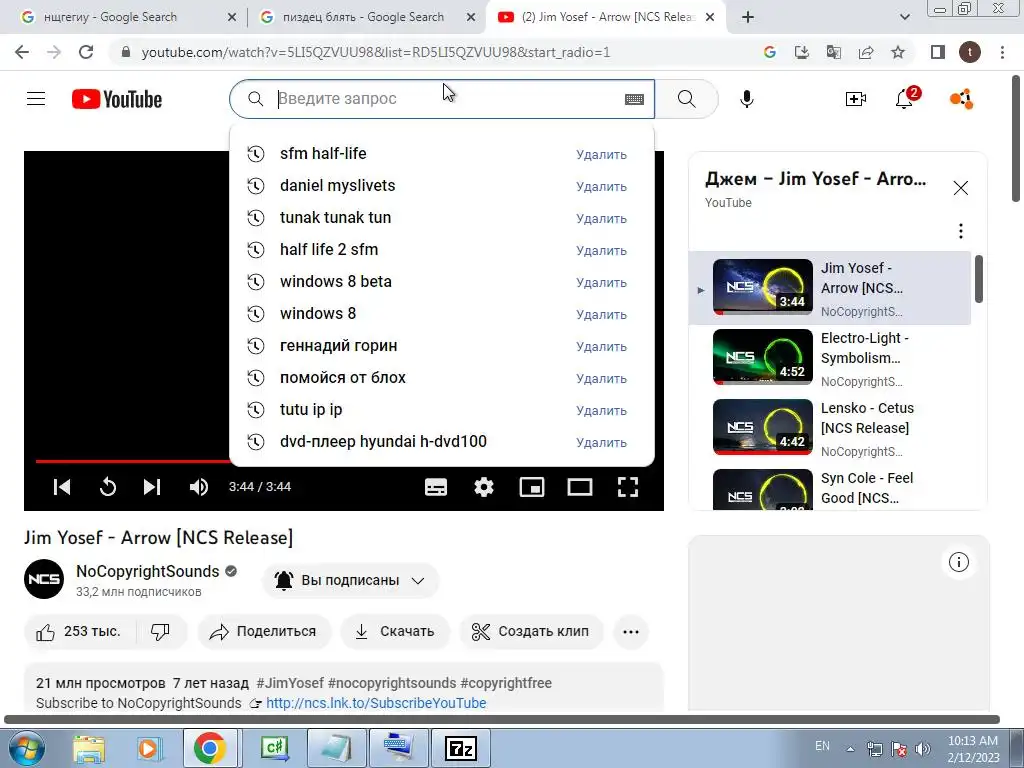This screenshot has width=1024, height=768.
Task: Open a new browser tab
Action: [748, 17]
